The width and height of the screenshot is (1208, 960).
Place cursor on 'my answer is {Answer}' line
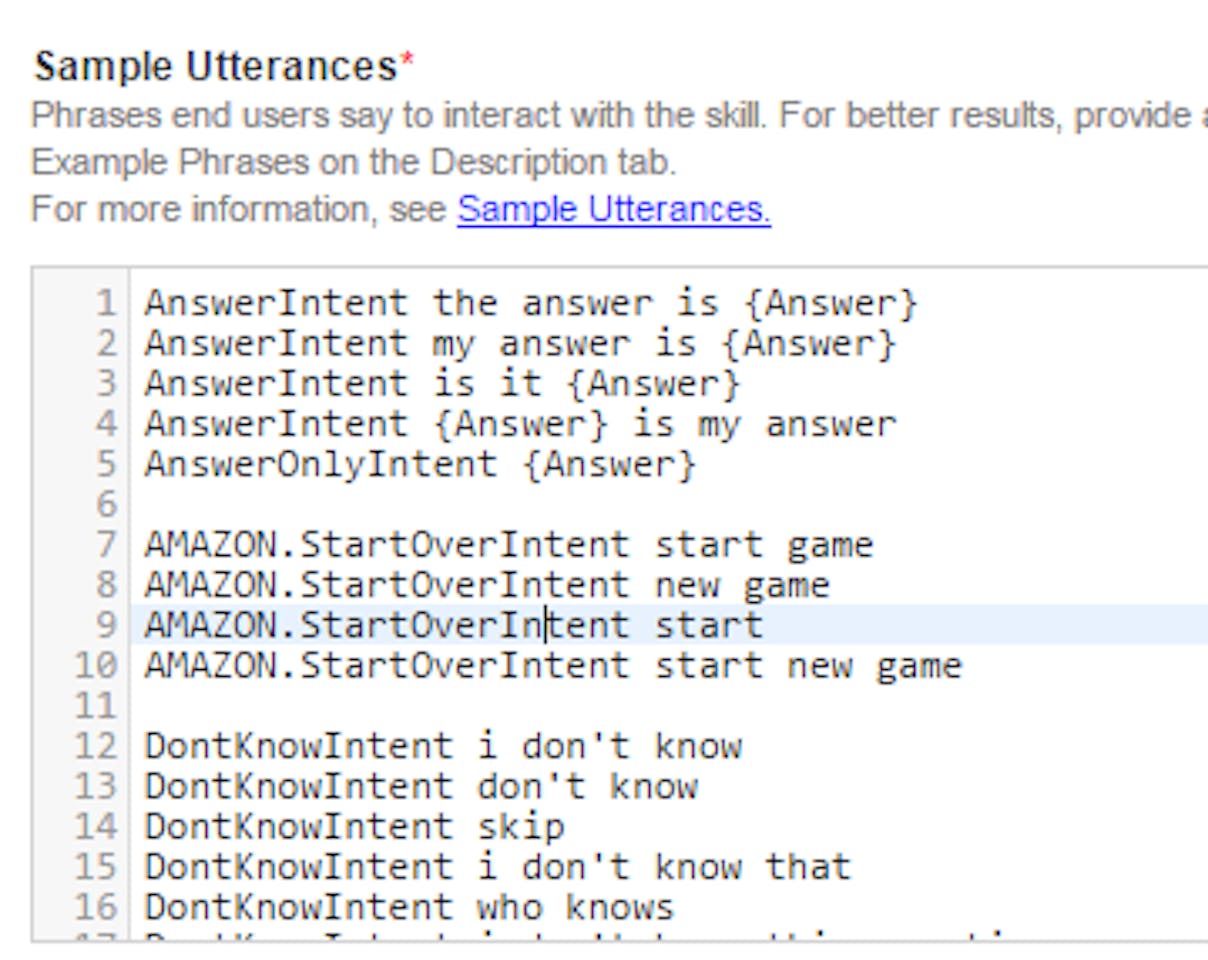tap(520, 344)
